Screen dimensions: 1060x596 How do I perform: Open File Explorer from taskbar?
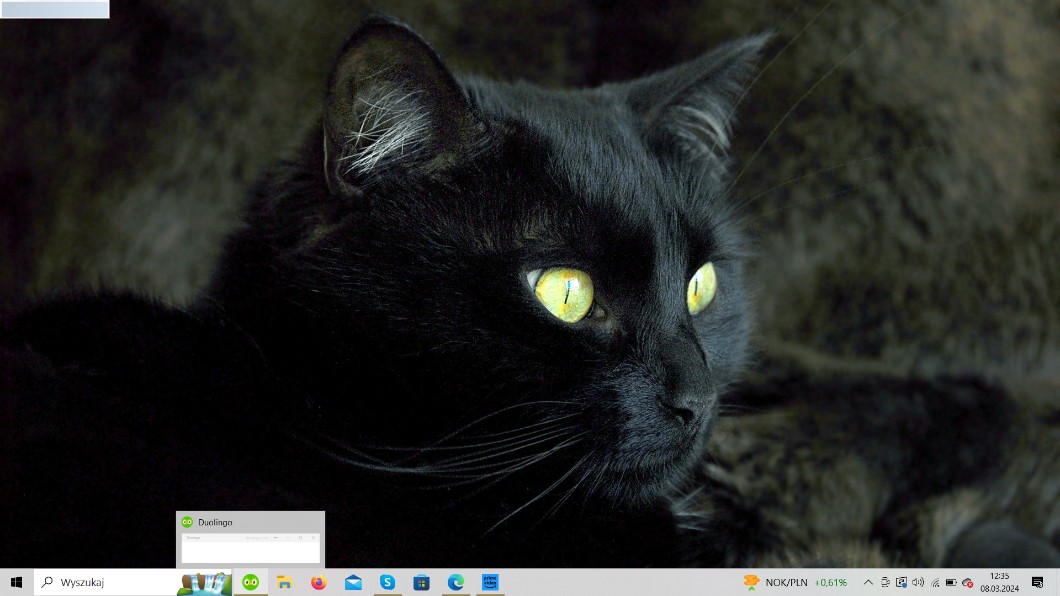(x=285, y=582)
